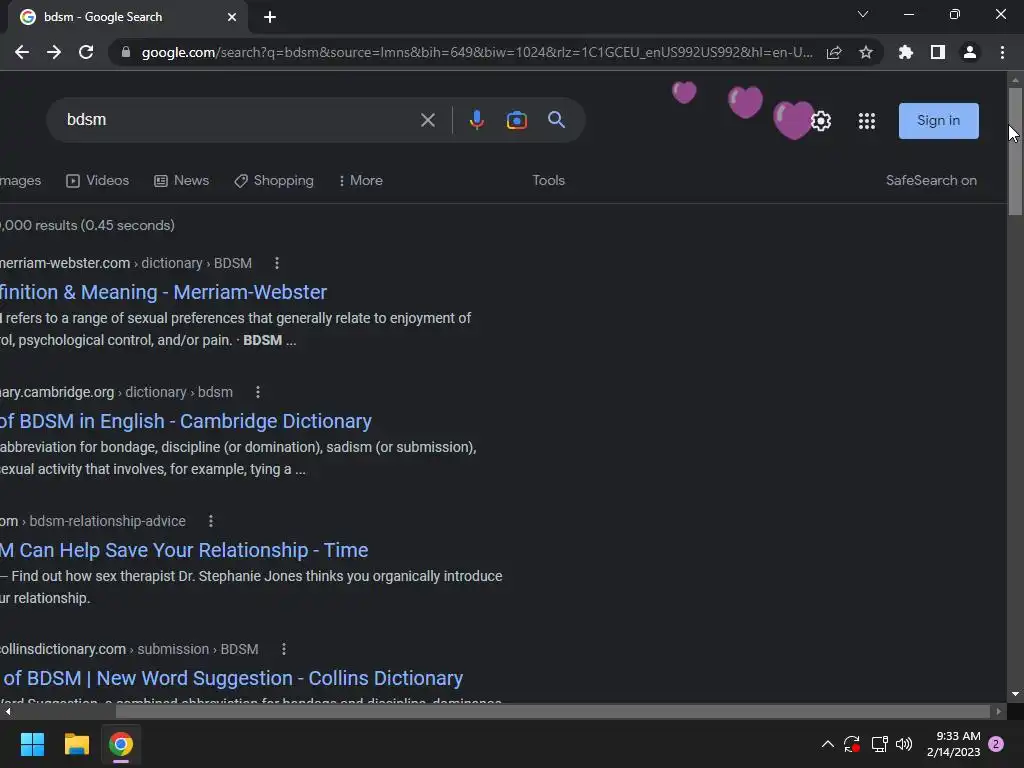The height and width of the screenshot is (768, 1024).
Task: Click the vertical scrollbar thumb
Action: pyautogui.click(x=1015, y=151)
